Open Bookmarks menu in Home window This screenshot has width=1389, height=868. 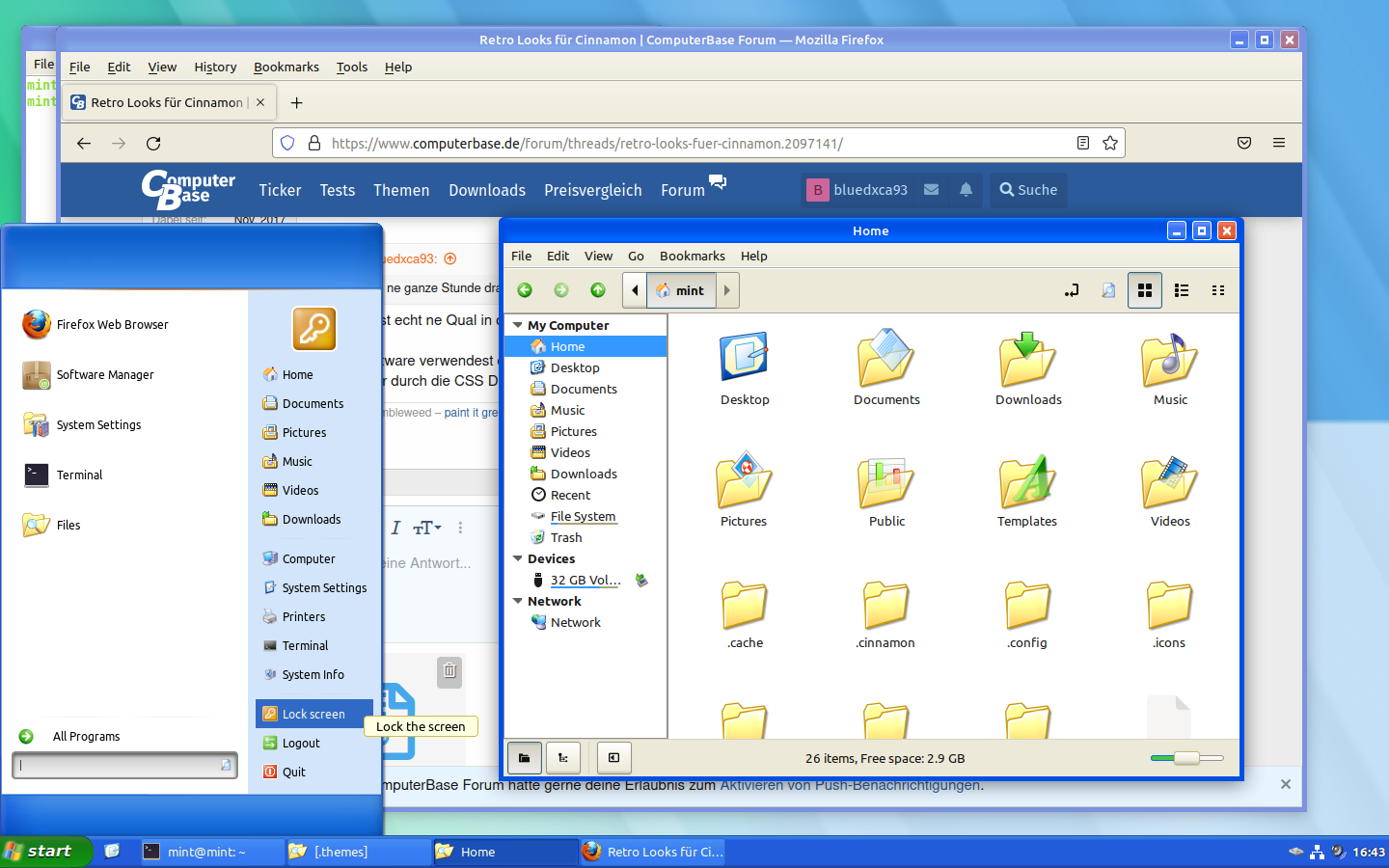pos(693,256)
